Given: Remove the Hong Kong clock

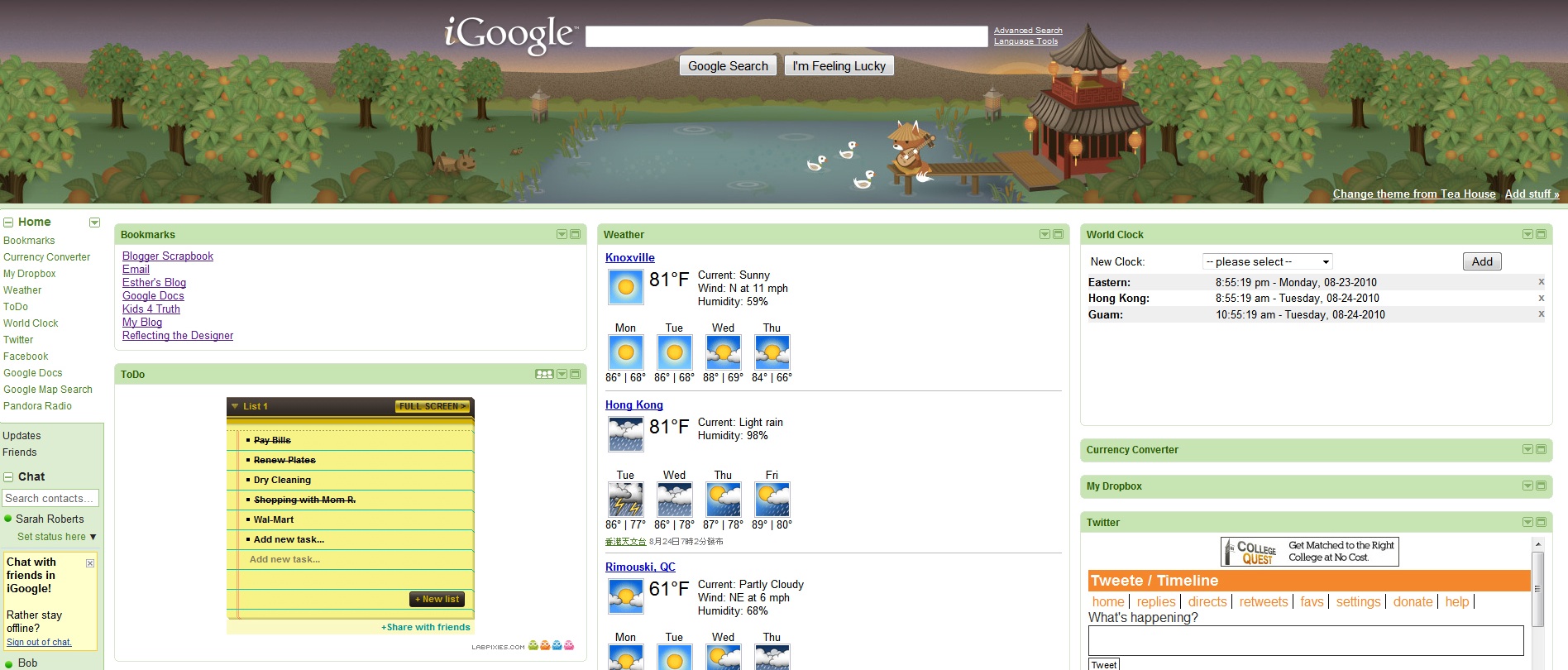Looking at the screenshot, I should pyautogui.click(x=1541, y=298).
